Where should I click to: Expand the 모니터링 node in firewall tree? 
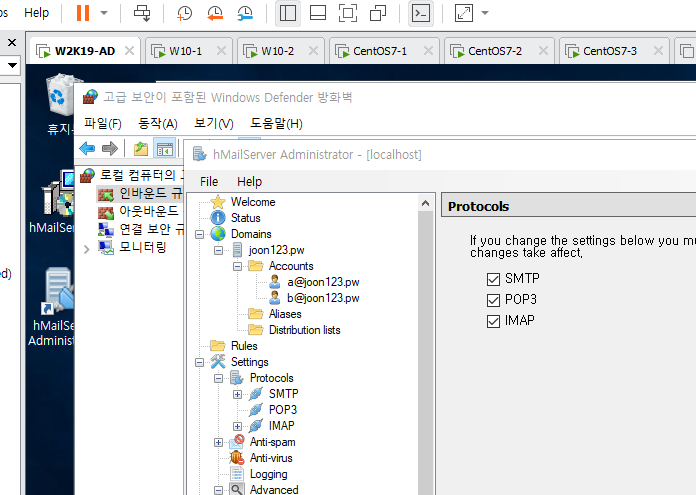[87, 249]
